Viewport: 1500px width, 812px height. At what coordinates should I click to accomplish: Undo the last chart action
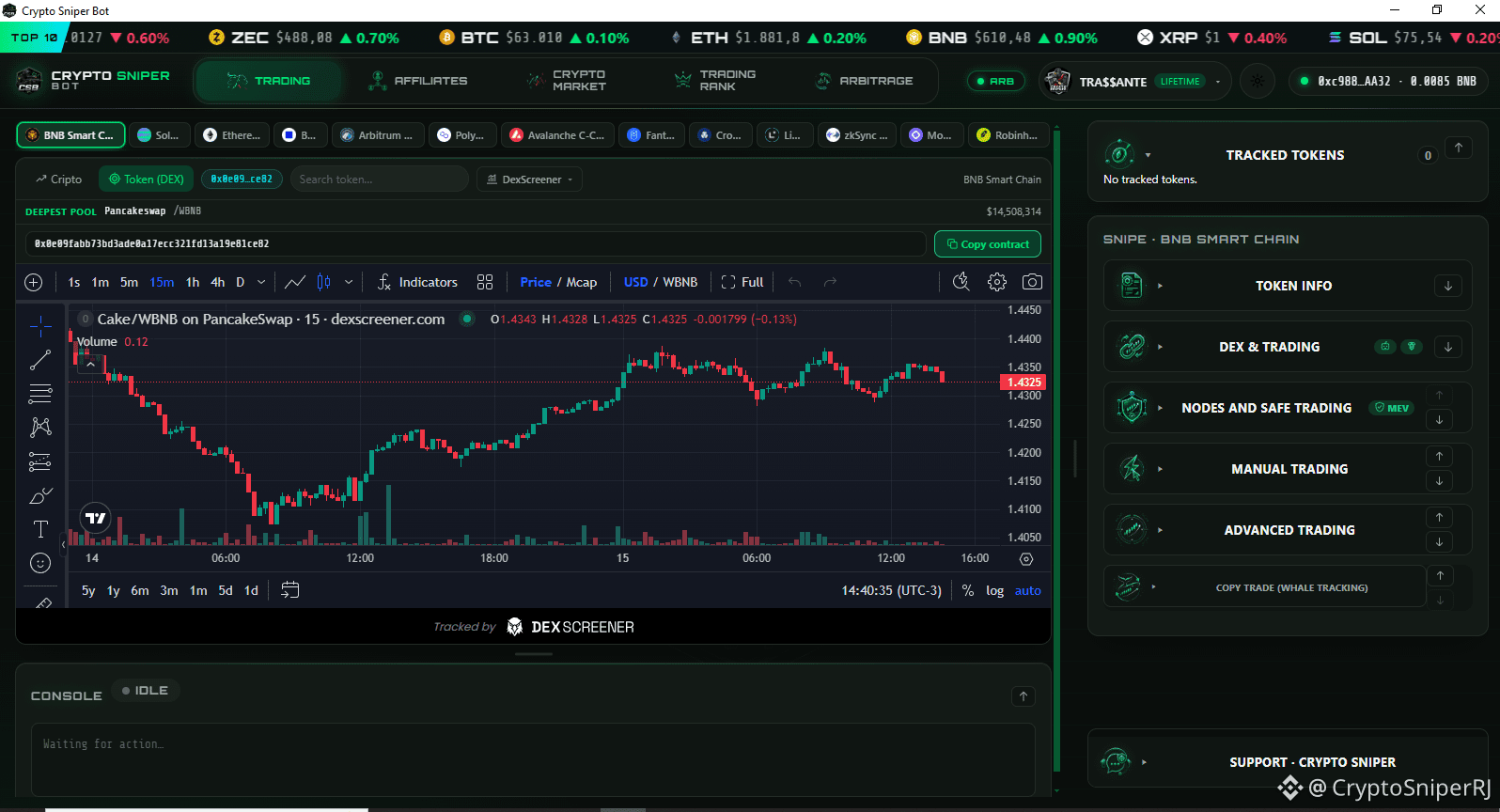(795, 282)
